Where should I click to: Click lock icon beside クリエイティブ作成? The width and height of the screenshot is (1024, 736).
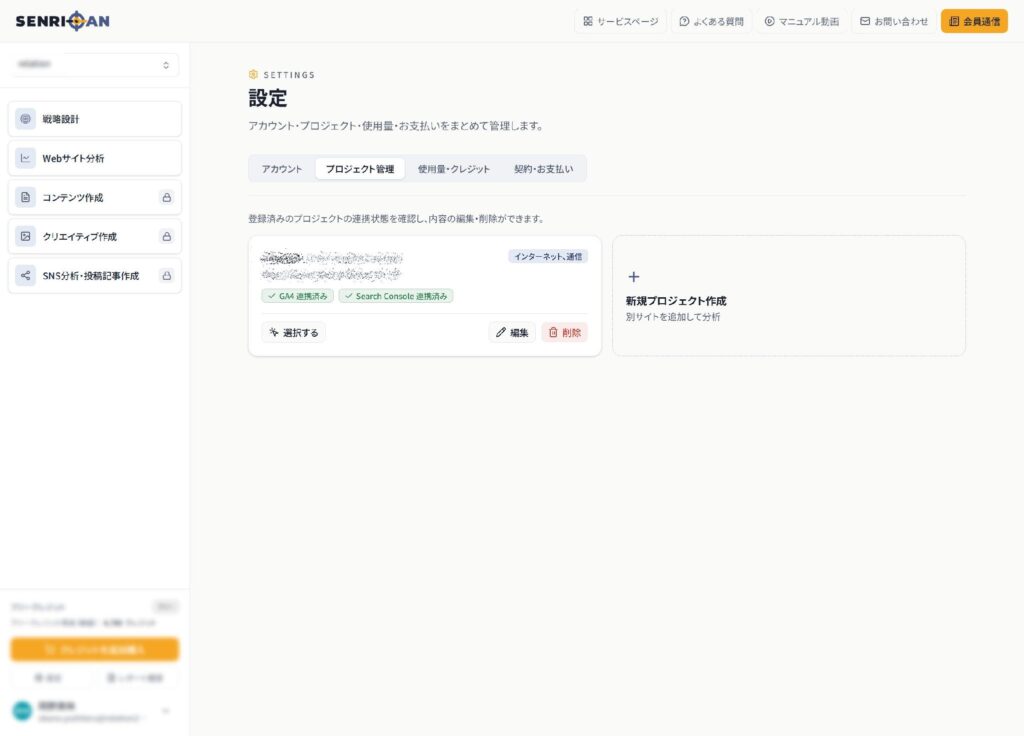point(167,236)
